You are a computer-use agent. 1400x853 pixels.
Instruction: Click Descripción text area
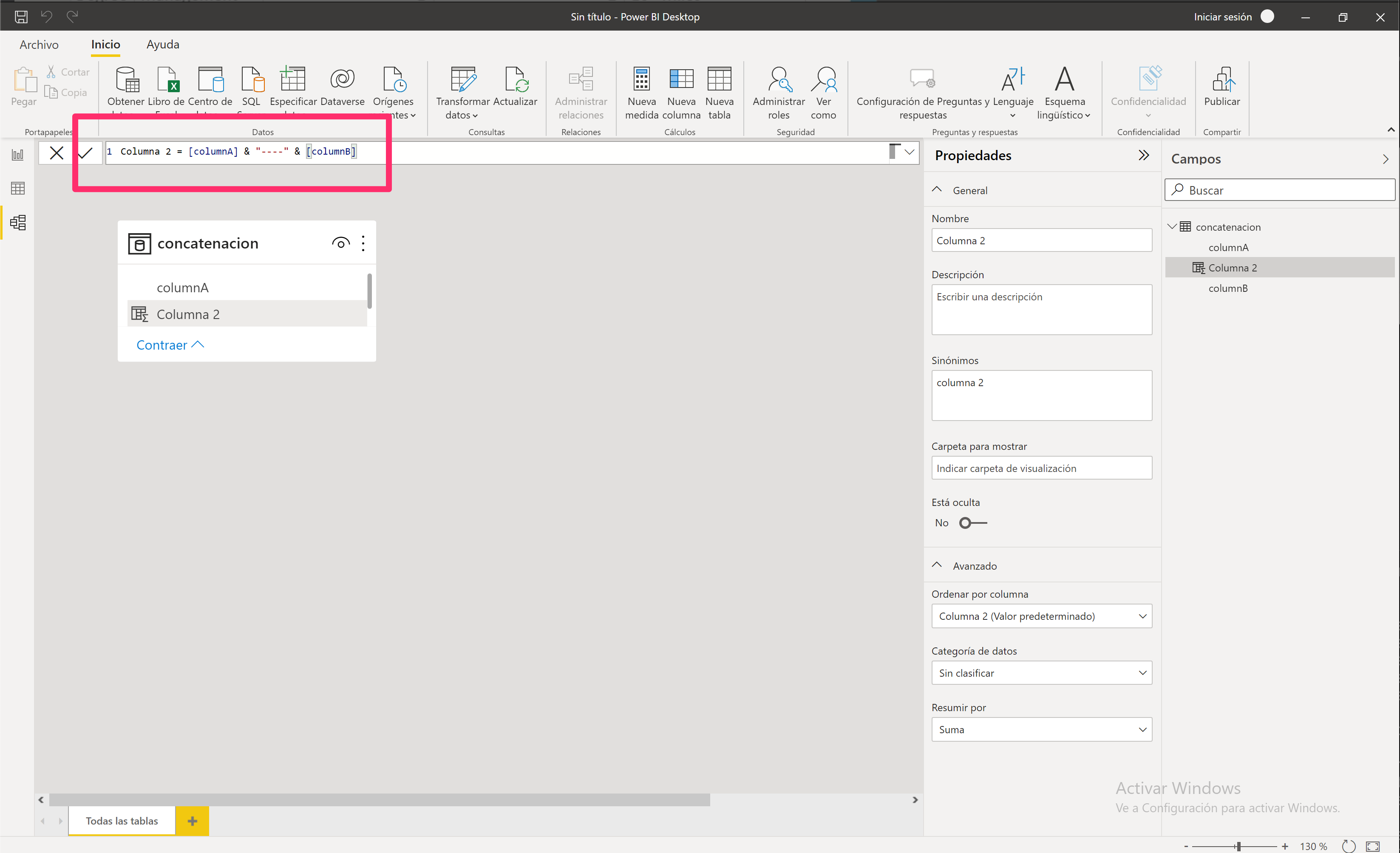coord(1041,310)
